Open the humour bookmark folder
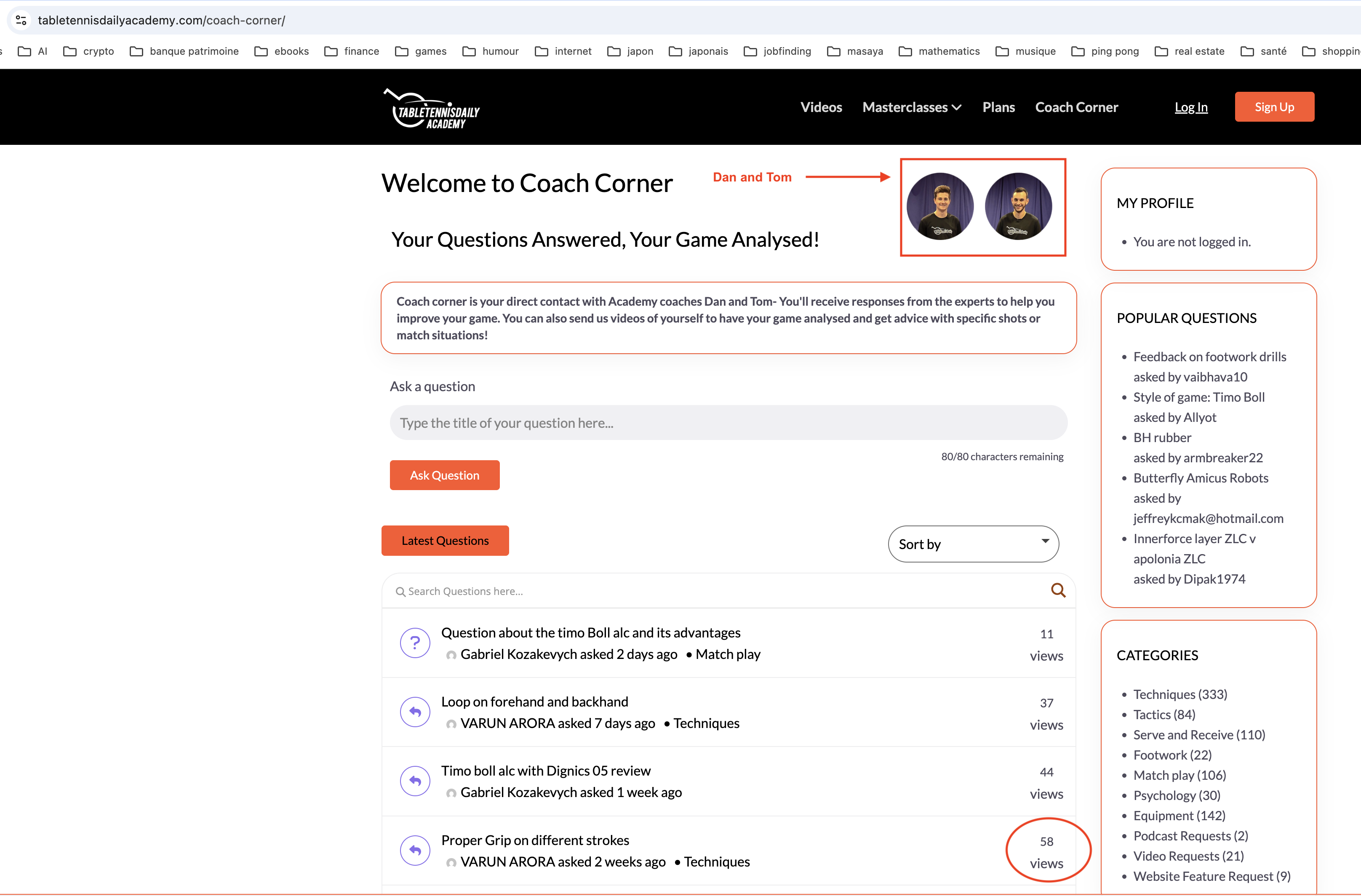 tap(491, 51)
